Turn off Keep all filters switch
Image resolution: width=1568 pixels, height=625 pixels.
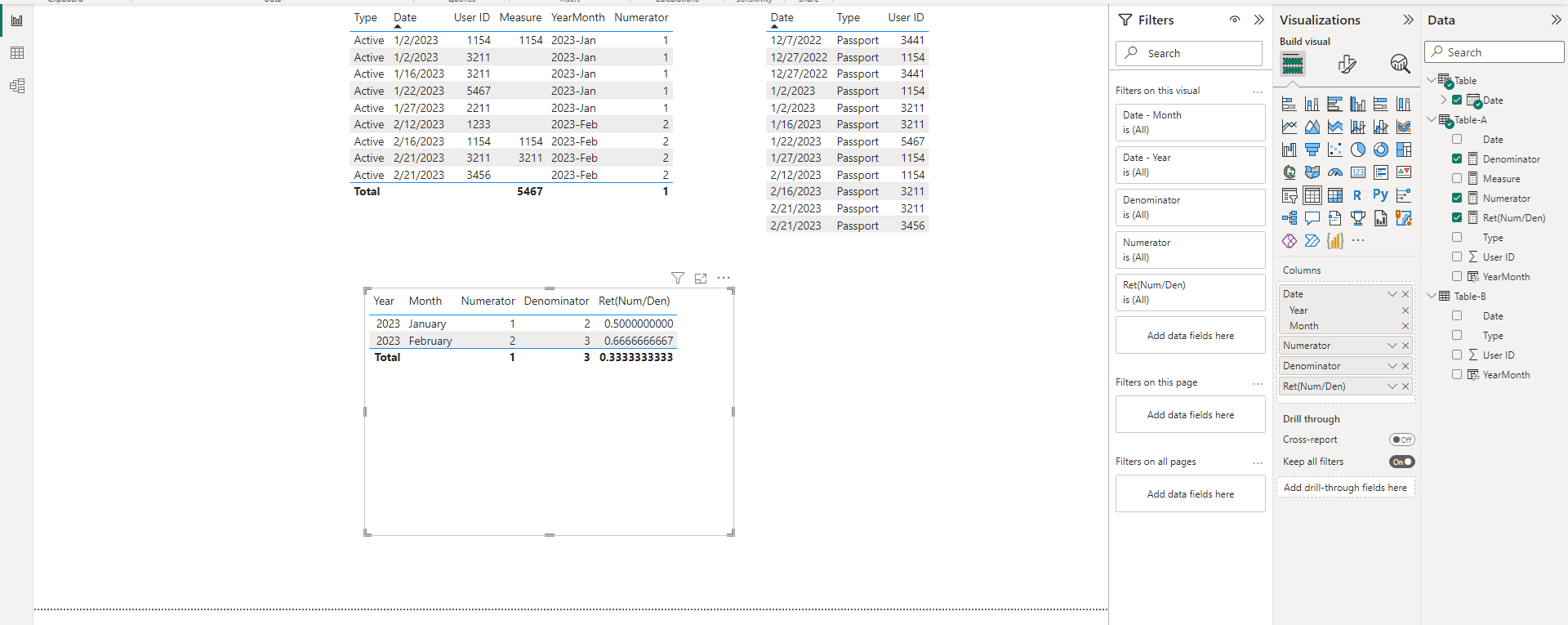1402,462
